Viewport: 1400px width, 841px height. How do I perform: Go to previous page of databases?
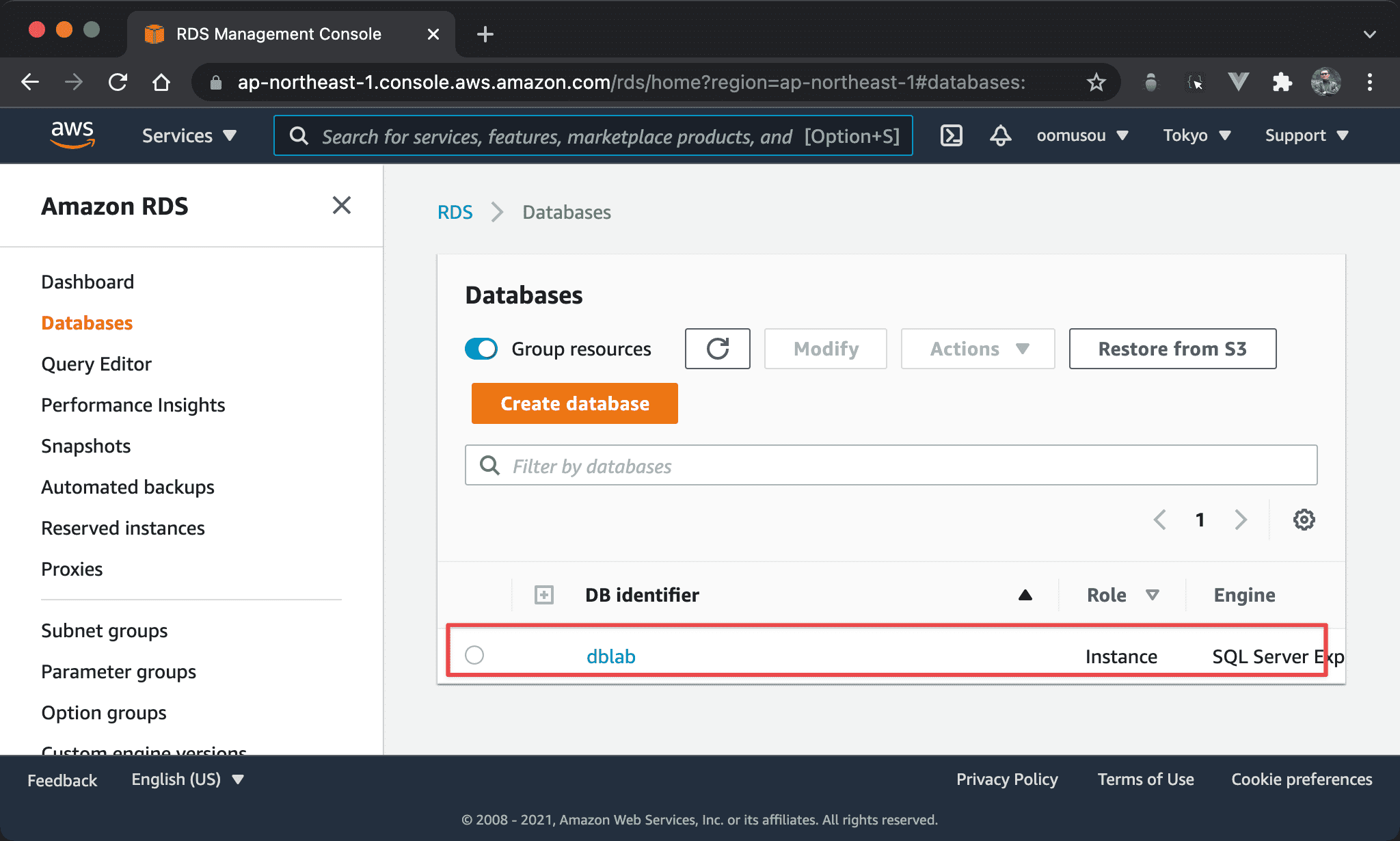(x=1160, y=520)
